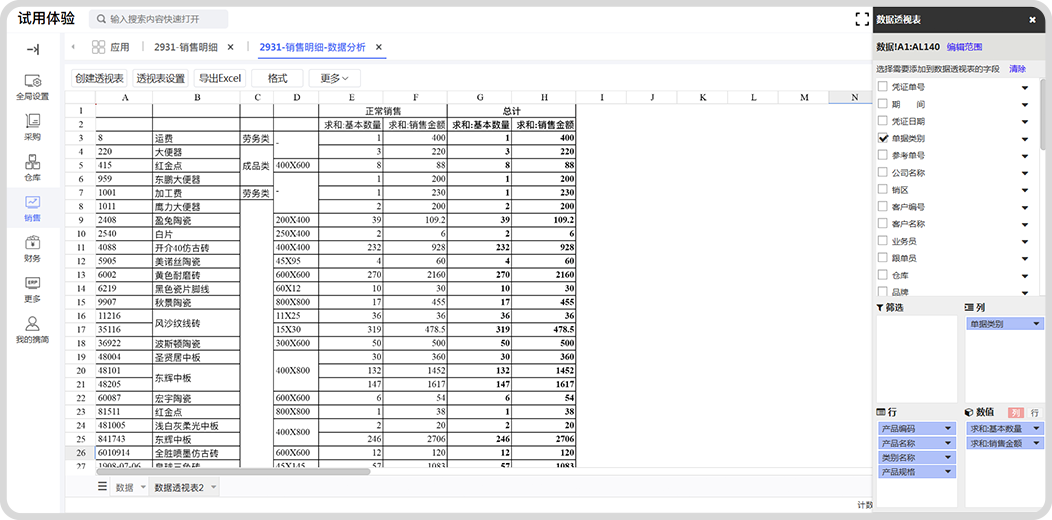The height and width of the screenshot is (520, 1052).
Task: Click the fullscreen expand icon
Action: pos(862,19)
